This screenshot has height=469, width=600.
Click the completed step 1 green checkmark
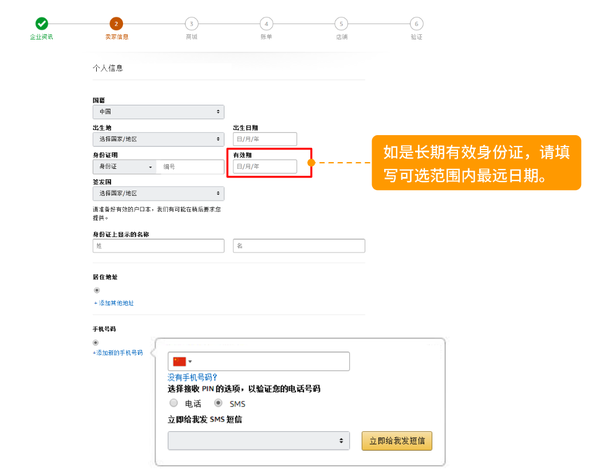42,24
